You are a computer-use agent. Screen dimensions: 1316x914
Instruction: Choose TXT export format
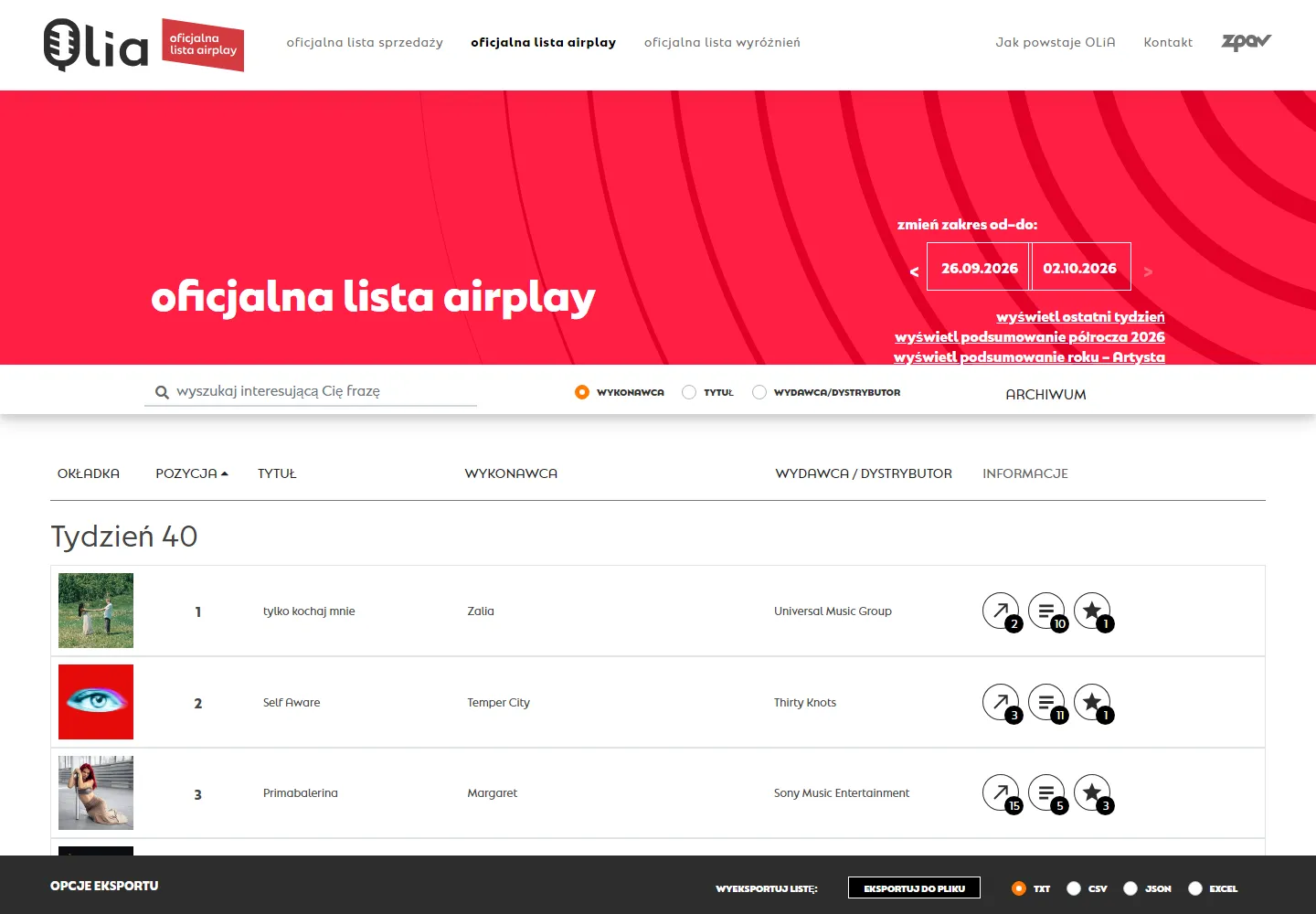coord(1019,888)
